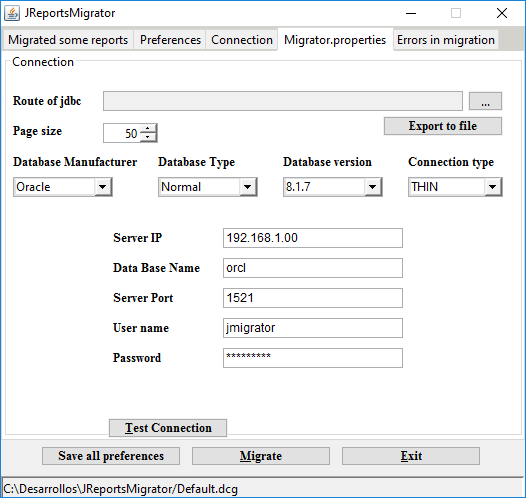Viewport: 527px width, 498px height.
Task: Click the Server Port field
Action: click(x=313, y=298)
